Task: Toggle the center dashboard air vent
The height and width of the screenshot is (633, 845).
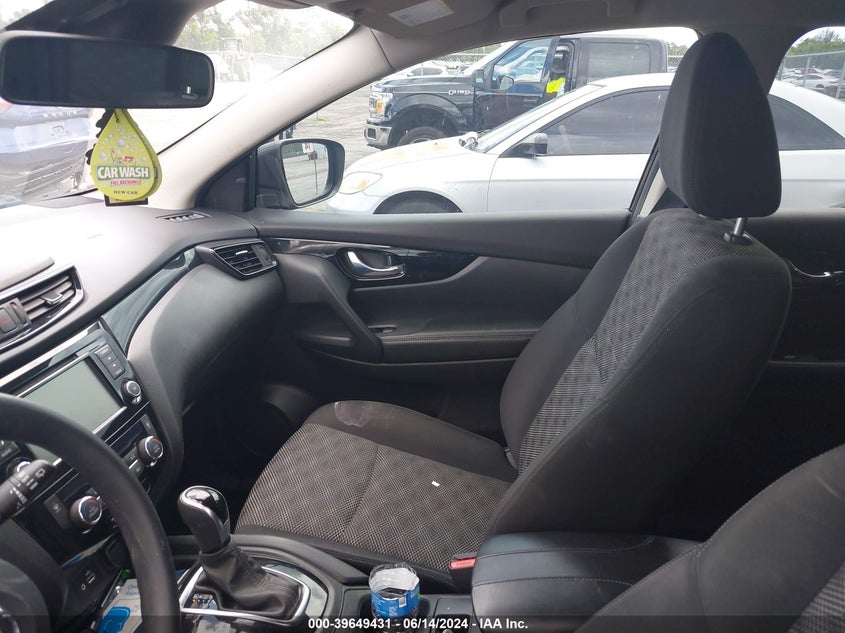Action: click(47, 299)
